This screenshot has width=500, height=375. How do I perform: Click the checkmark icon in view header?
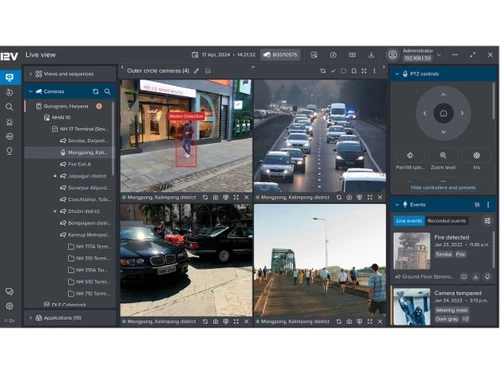[333, 71]
